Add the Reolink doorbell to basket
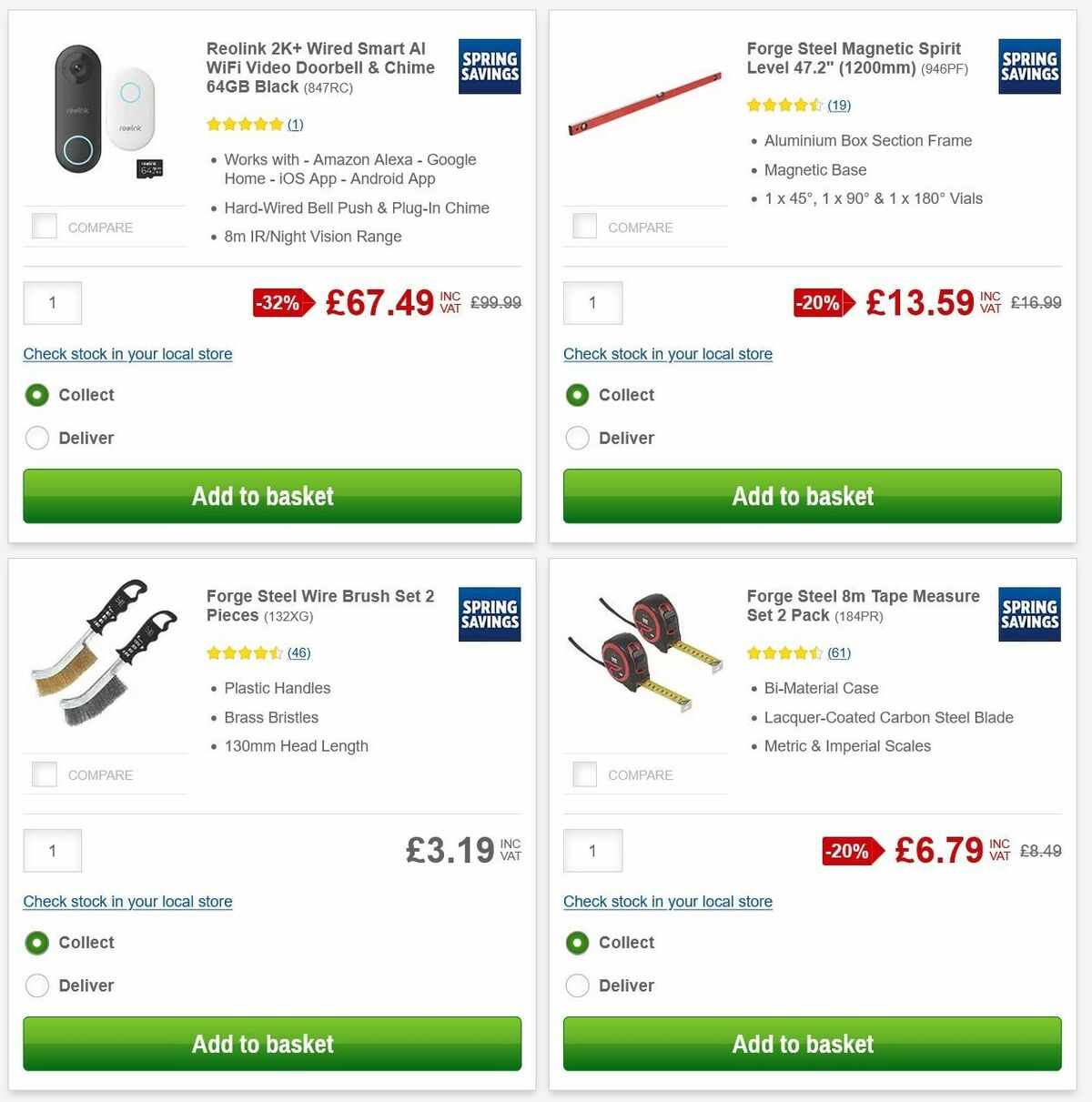Viewport: 1092px width, 1102px height. coord(263,496)
